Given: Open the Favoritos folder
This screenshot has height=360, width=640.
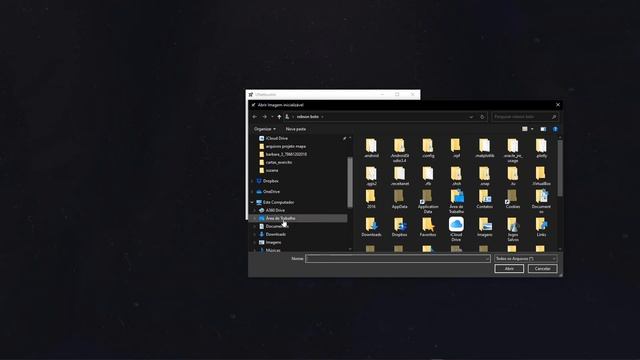Looking at the screenshot, I should pos(428,227).
